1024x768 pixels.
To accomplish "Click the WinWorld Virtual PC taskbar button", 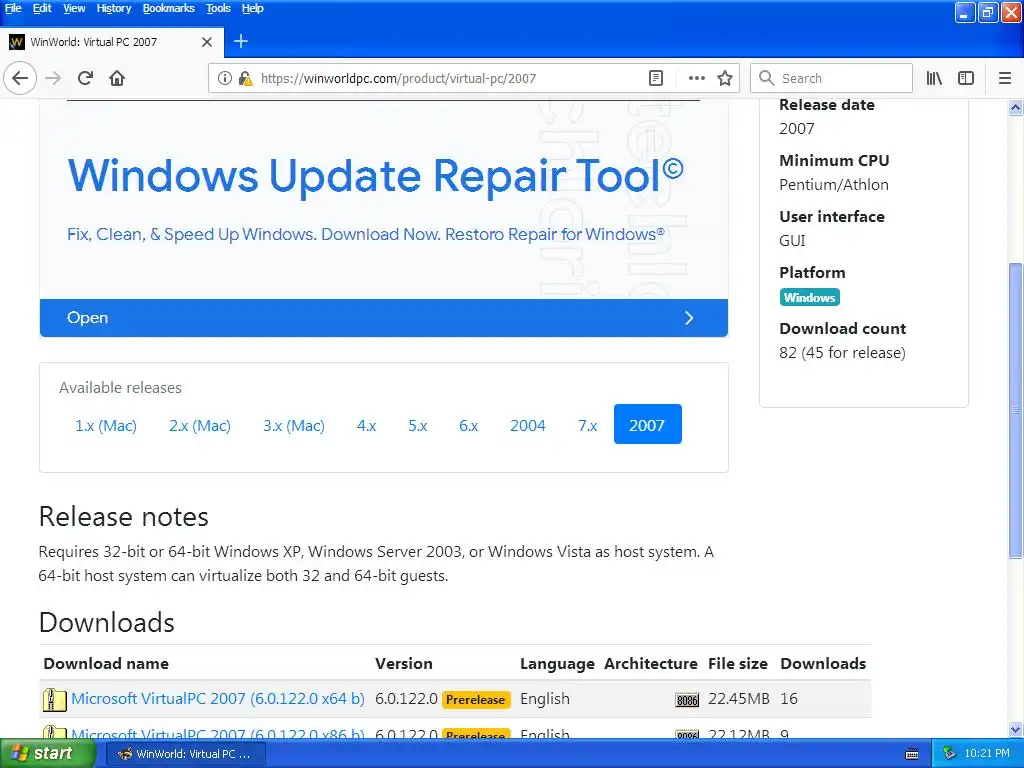I will tap(185, 754).
